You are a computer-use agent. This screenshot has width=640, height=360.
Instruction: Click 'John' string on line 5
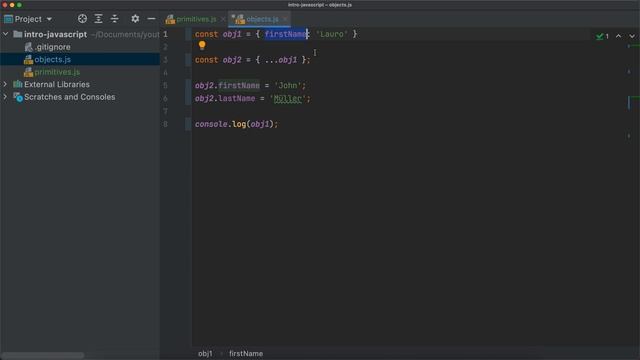288,86
